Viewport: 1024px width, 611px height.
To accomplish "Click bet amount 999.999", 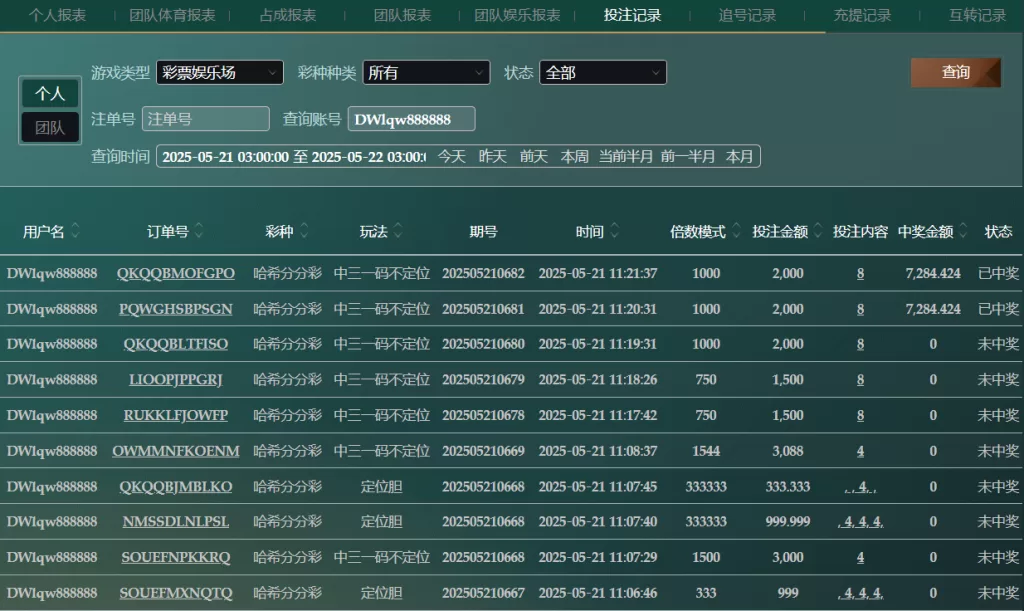I will (x=788, y=522).
